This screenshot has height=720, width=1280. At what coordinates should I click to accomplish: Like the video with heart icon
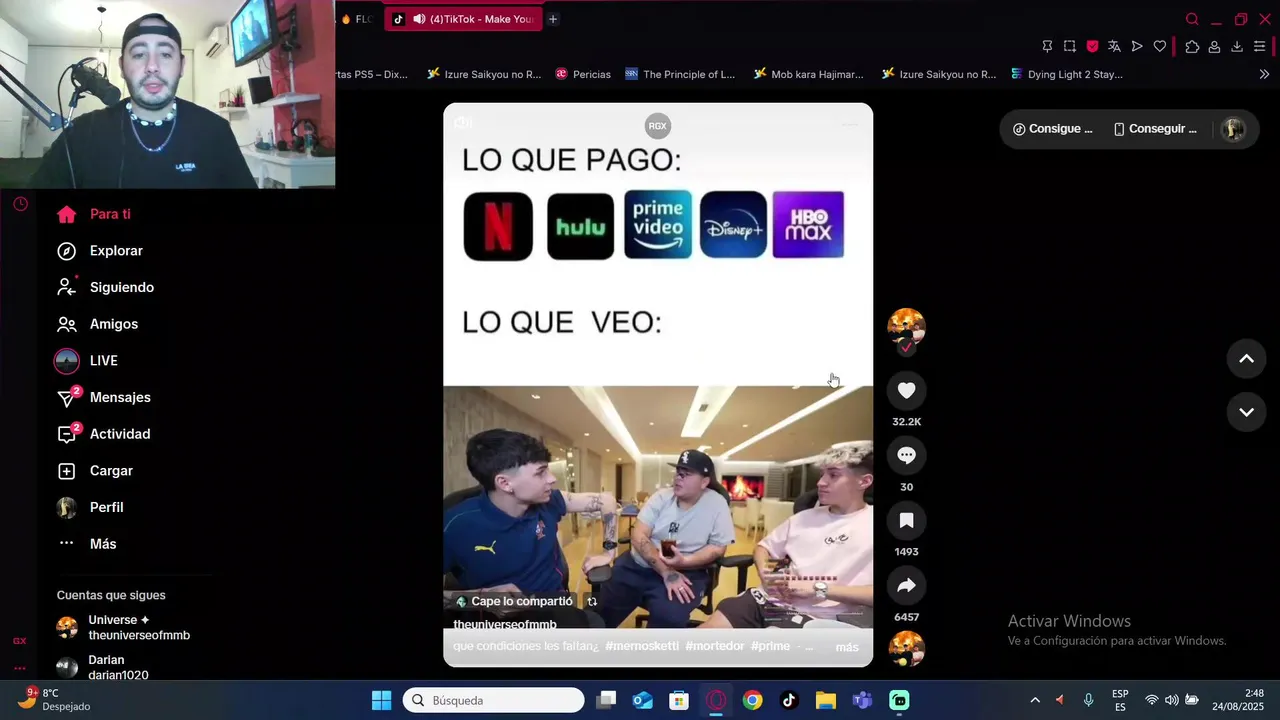click(906, 391)
